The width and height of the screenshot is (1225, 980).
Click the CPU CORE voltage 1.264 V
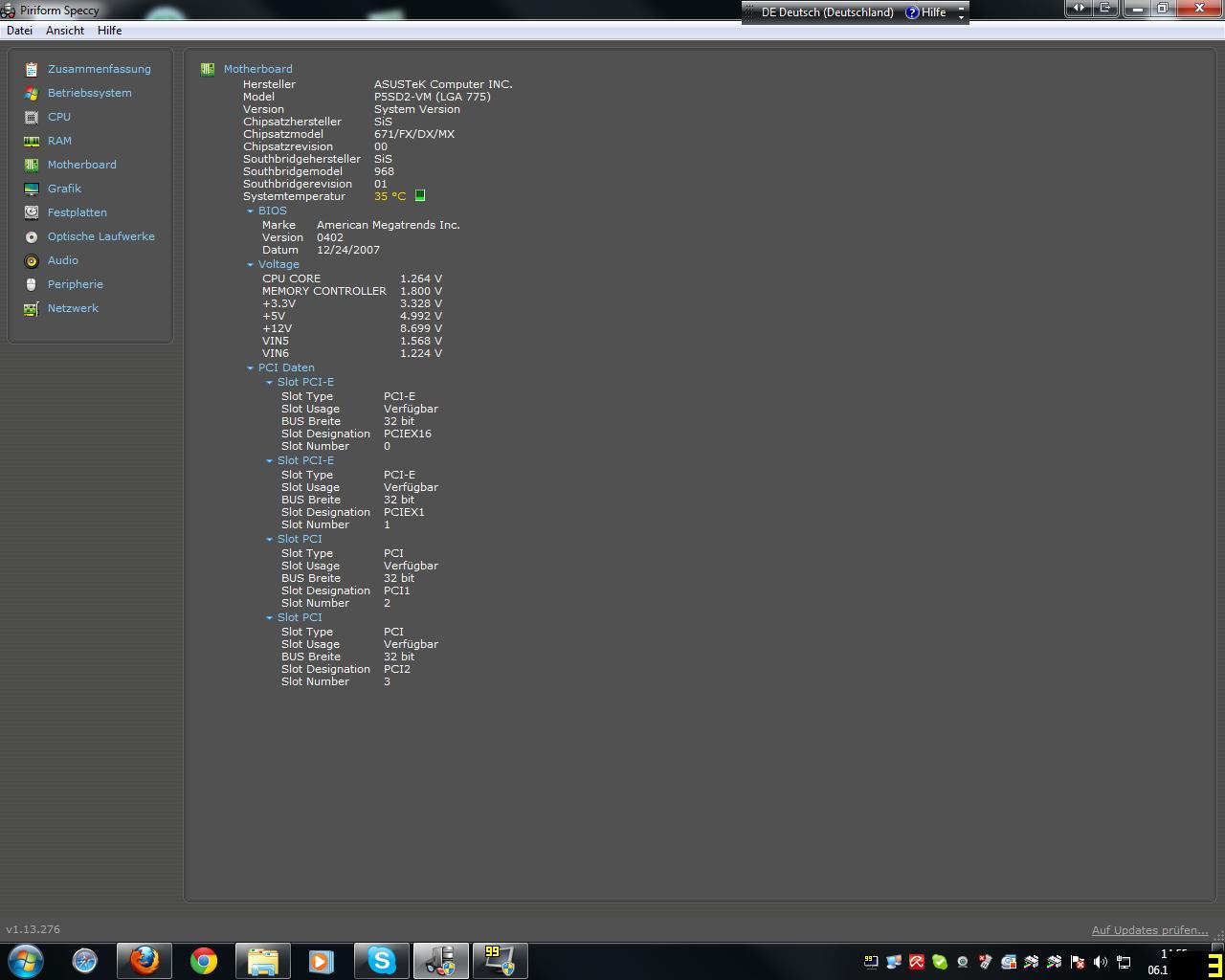tap(421, 278)
